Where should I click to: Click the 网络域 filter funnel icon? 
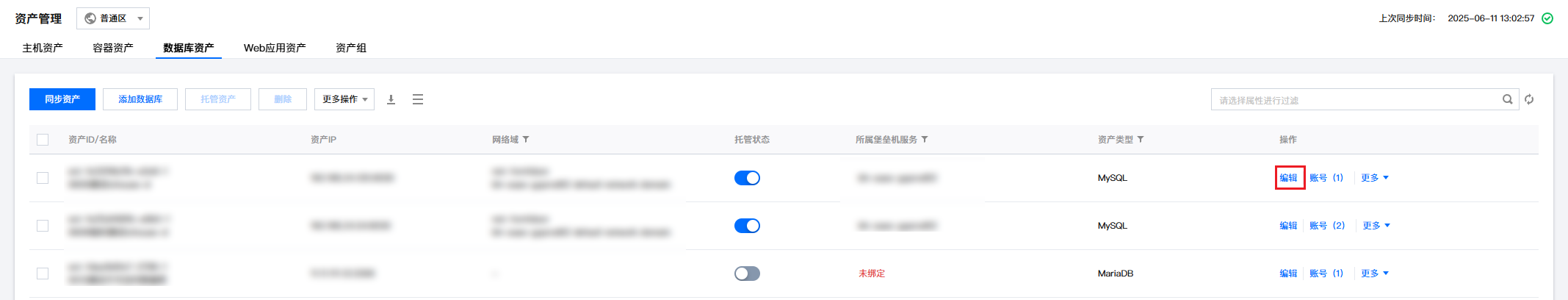(526, 140)
